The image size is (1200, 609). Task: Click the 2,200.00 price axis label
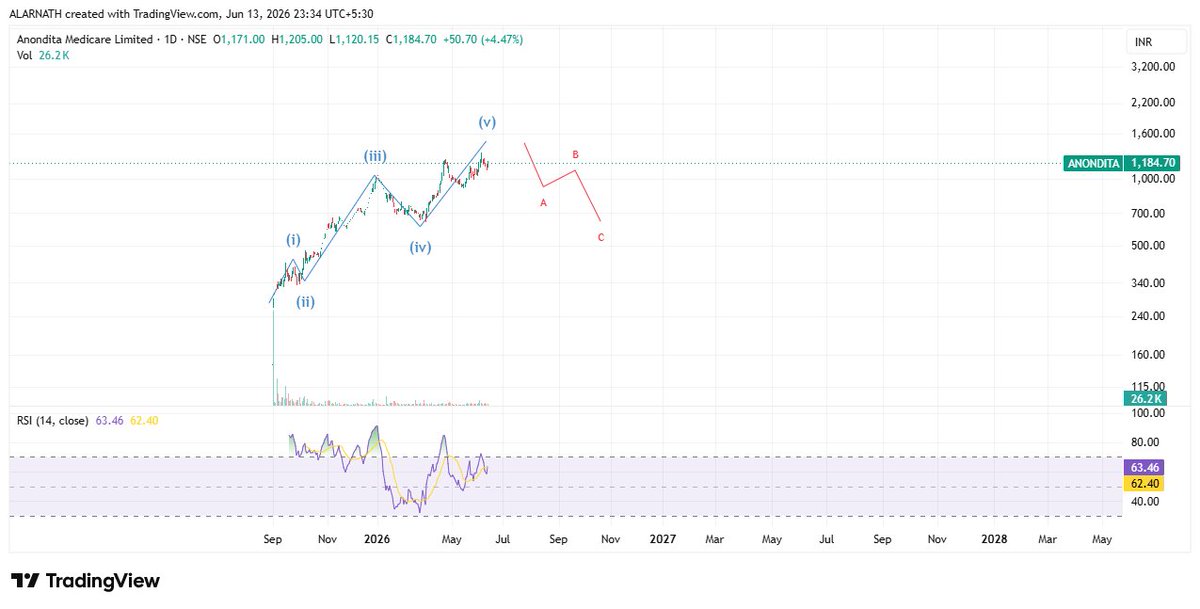(x=1153, y=102)
